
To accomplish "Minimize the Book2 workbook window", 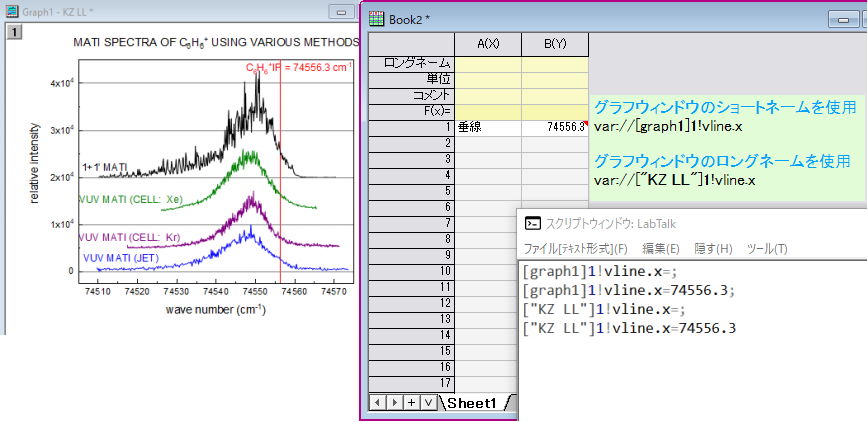I will 843,19.
